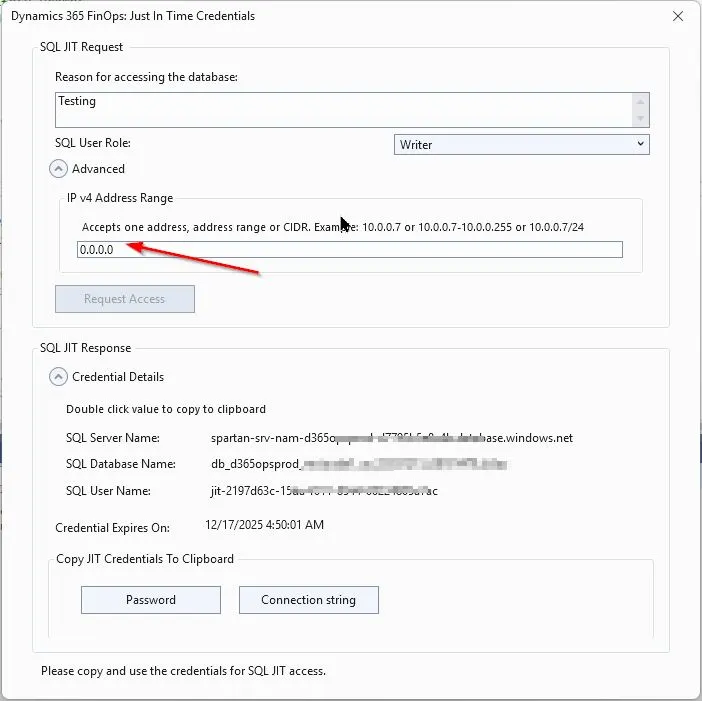Copy JIT Password to clipboard

click(x=151, y=600)
